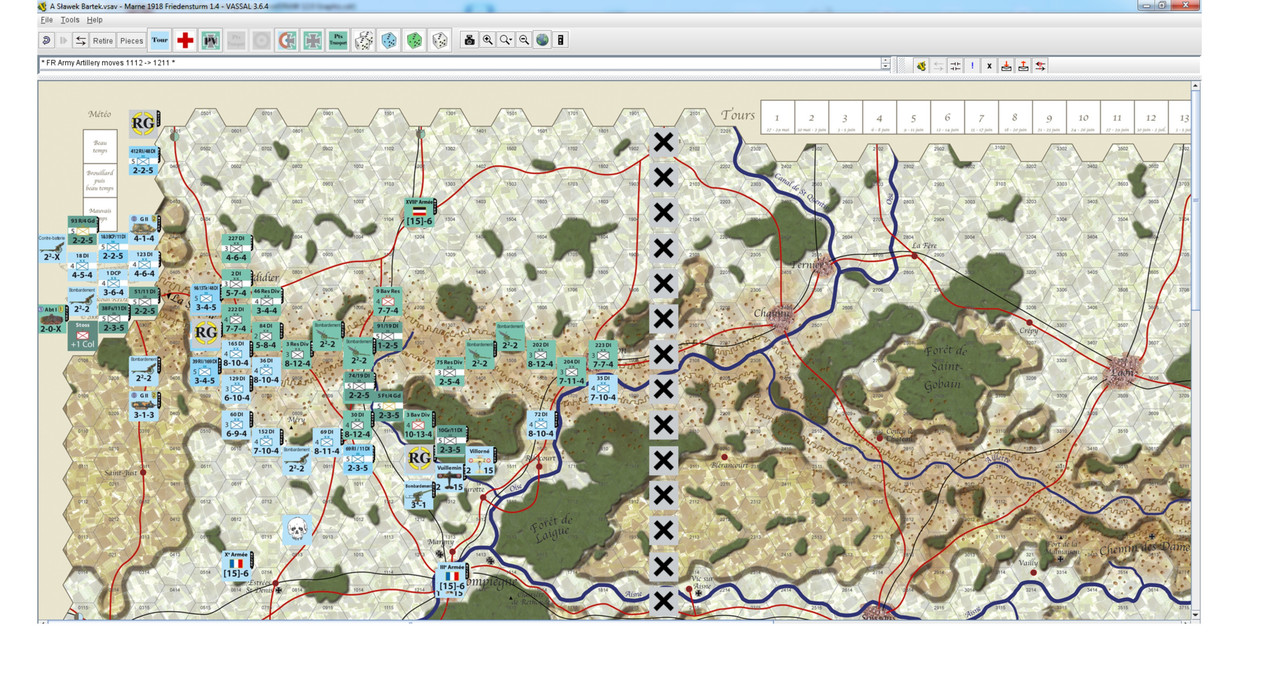This screenshot has width=1280, height=693.
Task: Click the red down-arrow tray icon
Action: 1006,66
